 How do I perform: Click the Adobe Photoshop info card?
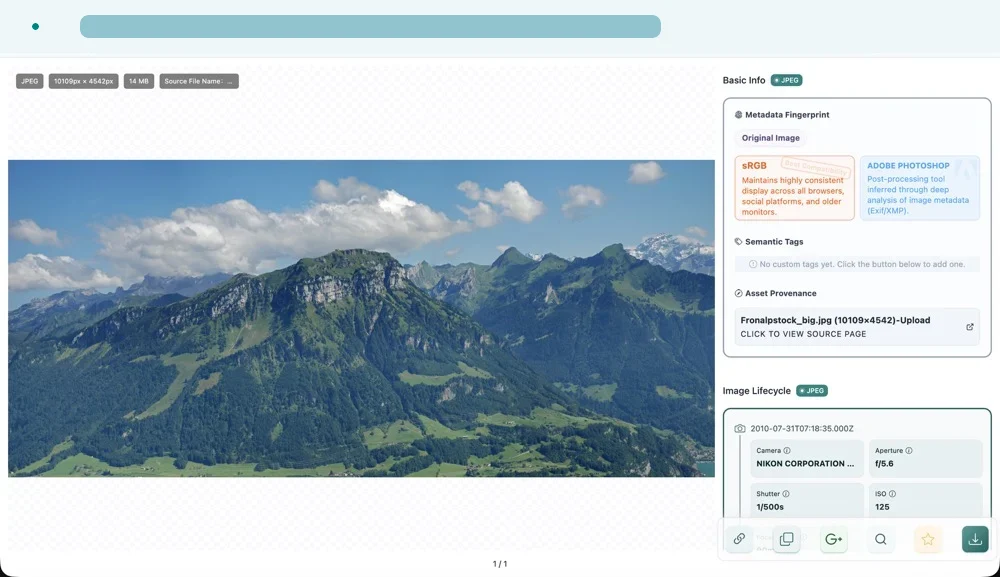[x=920, y=188]
